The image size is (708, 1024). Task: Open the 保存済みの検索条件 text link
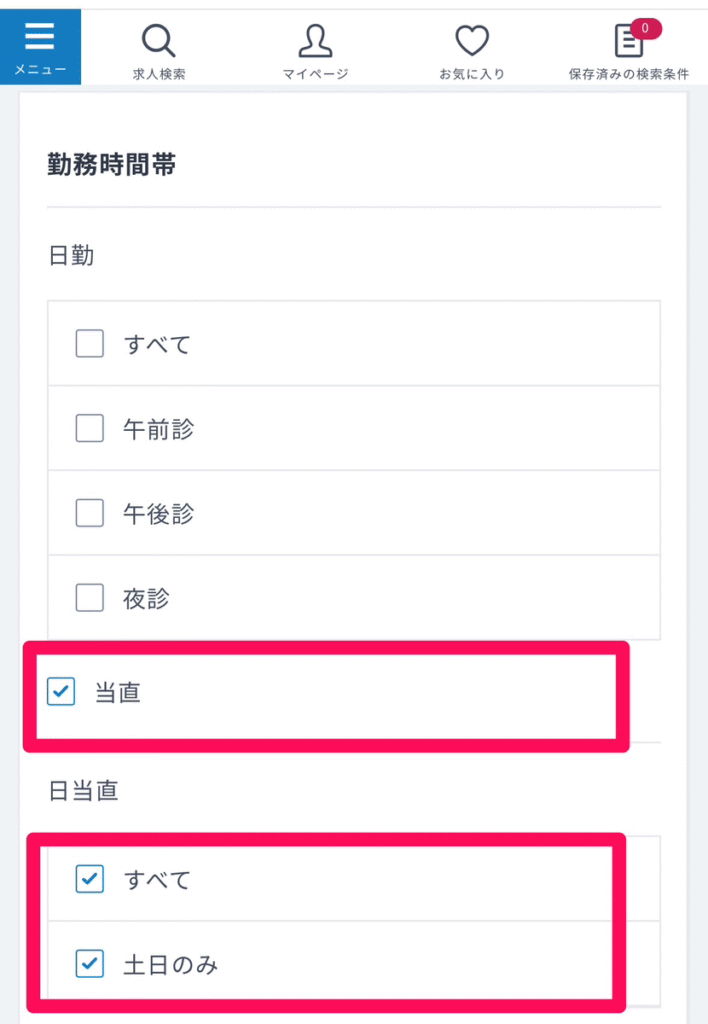click(x=628, y=74)
